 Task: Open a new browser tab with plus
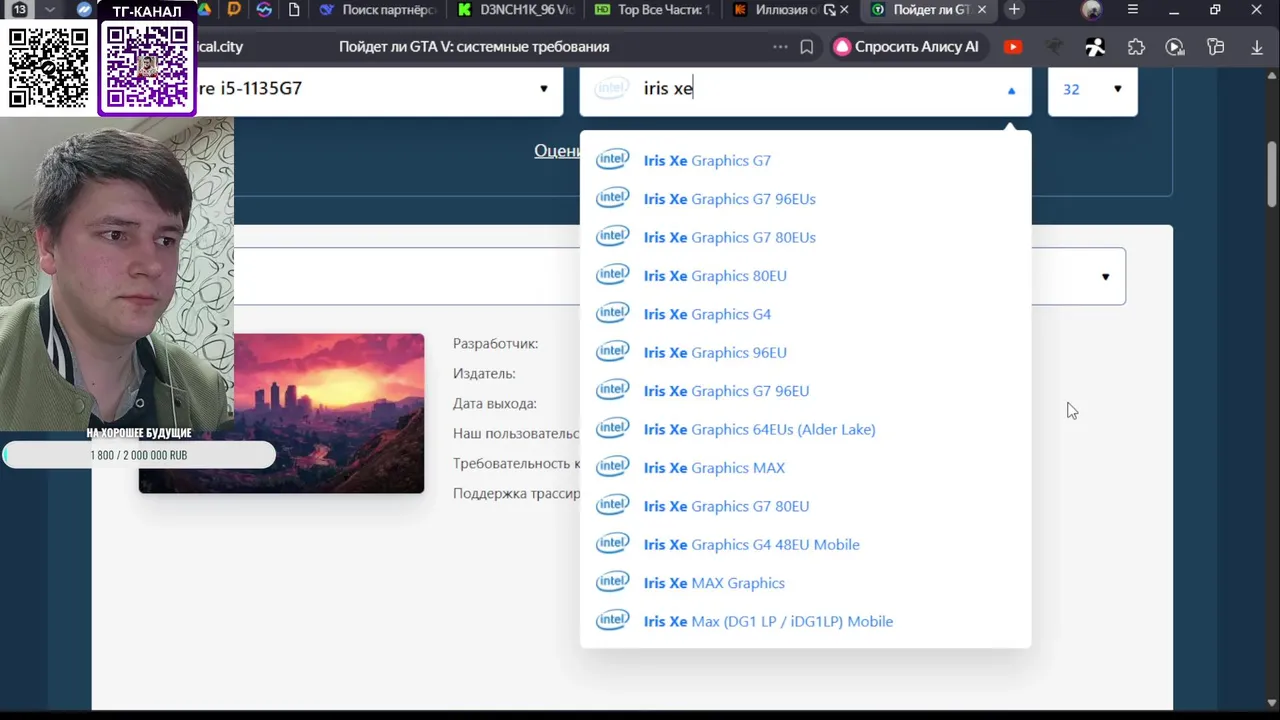(1014, 10)
